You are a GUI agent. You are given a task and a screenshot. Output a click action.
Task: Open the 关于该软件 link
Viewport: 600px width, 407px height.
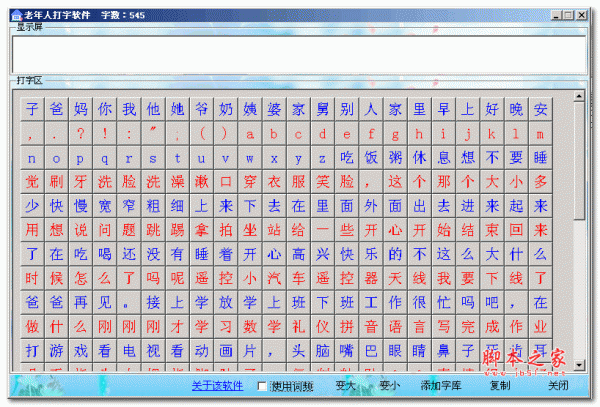coord(217,386)
